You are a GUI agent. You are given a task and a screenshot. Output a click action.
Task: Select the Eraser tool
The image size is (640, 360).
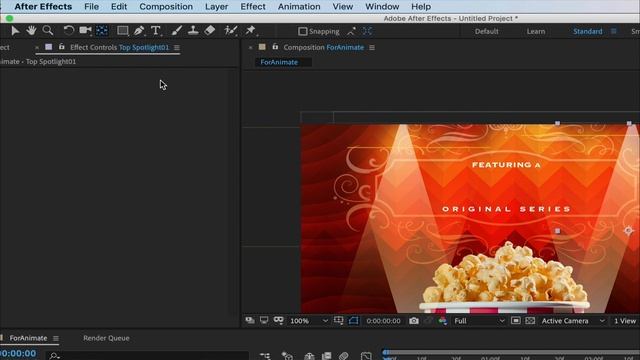[210, 31]
